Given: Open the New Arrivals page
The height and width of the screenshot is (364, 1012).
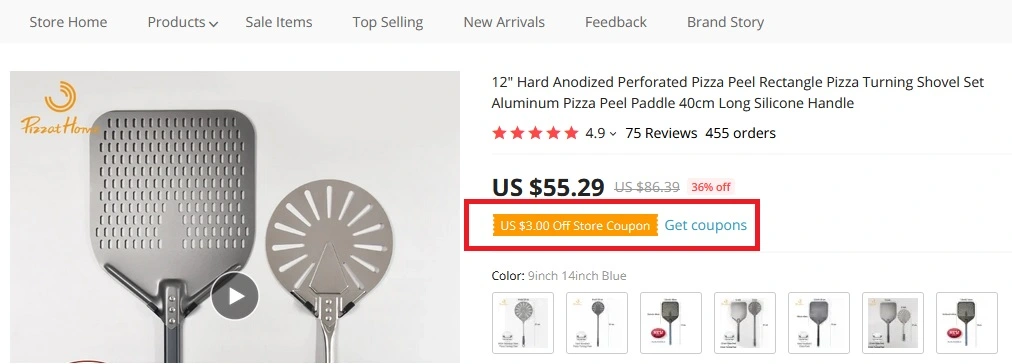Looking at the screenshot, I should pos(504,22).
